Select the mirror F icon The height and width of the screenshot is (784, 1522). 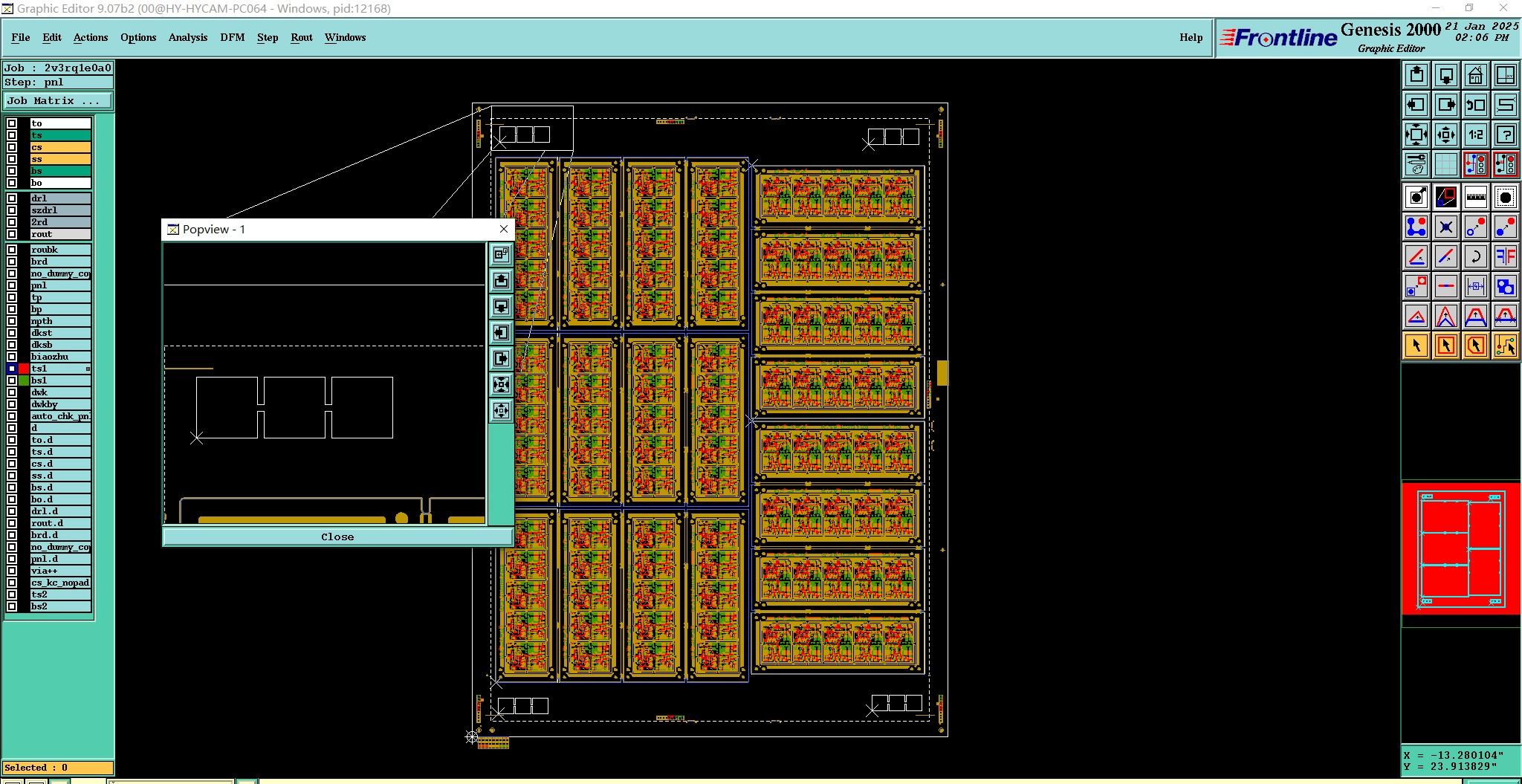pos(1506,256)
